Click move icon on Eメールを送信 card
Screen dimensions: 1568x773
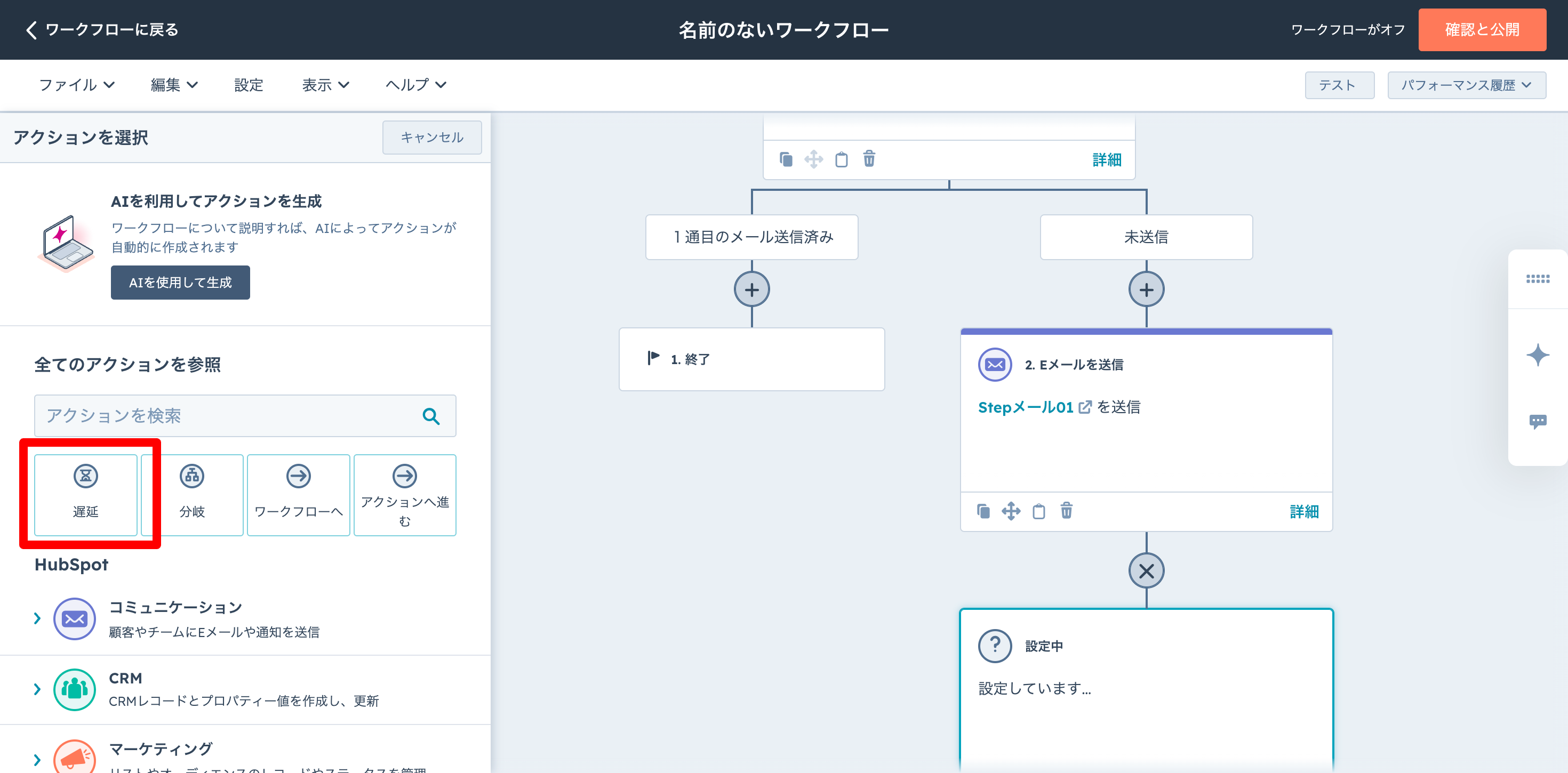pos(1011,511)
